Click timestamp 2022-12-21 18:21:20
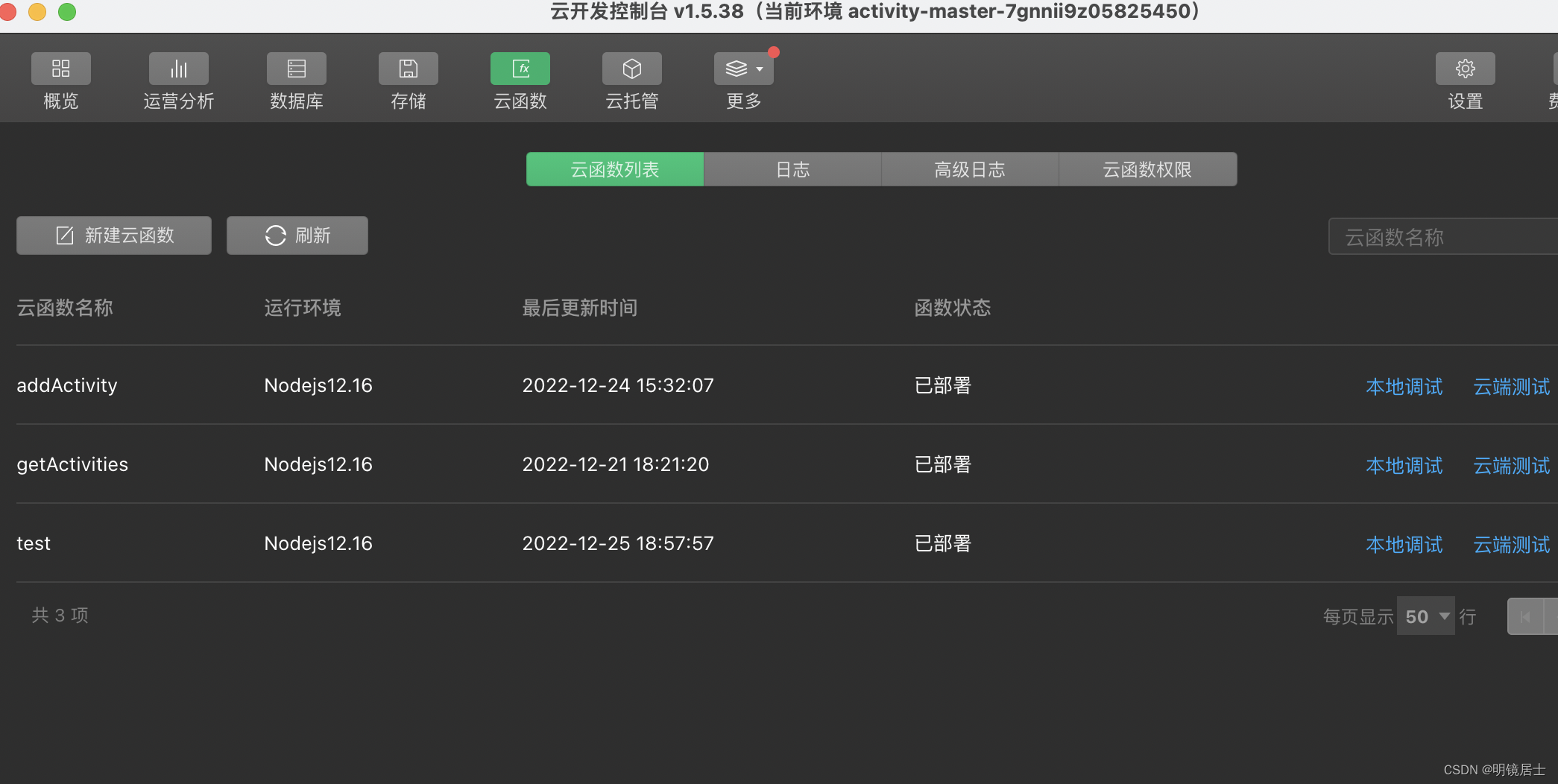The width and height of the screenshot is (1558, 784). point(616,464)
